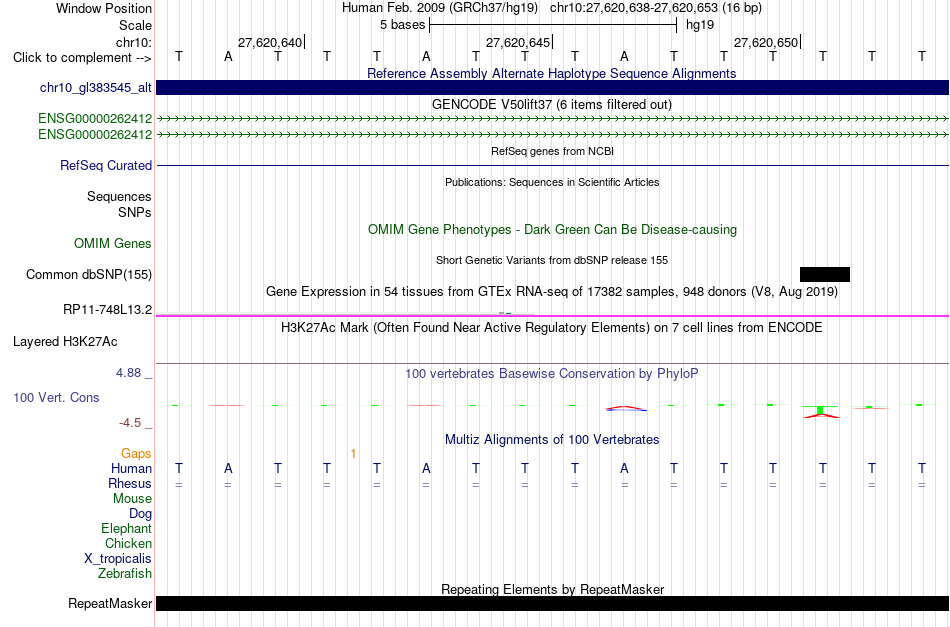Click the chr10: ruler label
This screenshot has width=950, height=627.
coord(133,42)
